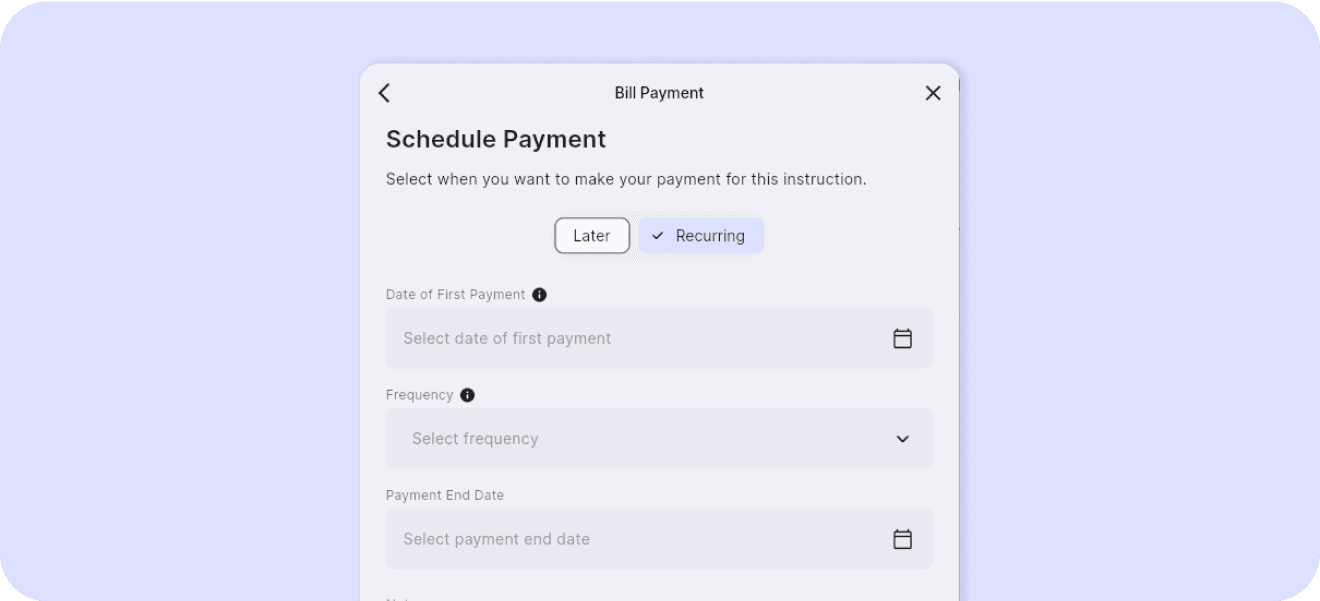Switch payment timing to Later
1320x601 pixels.
coord(592,235)
